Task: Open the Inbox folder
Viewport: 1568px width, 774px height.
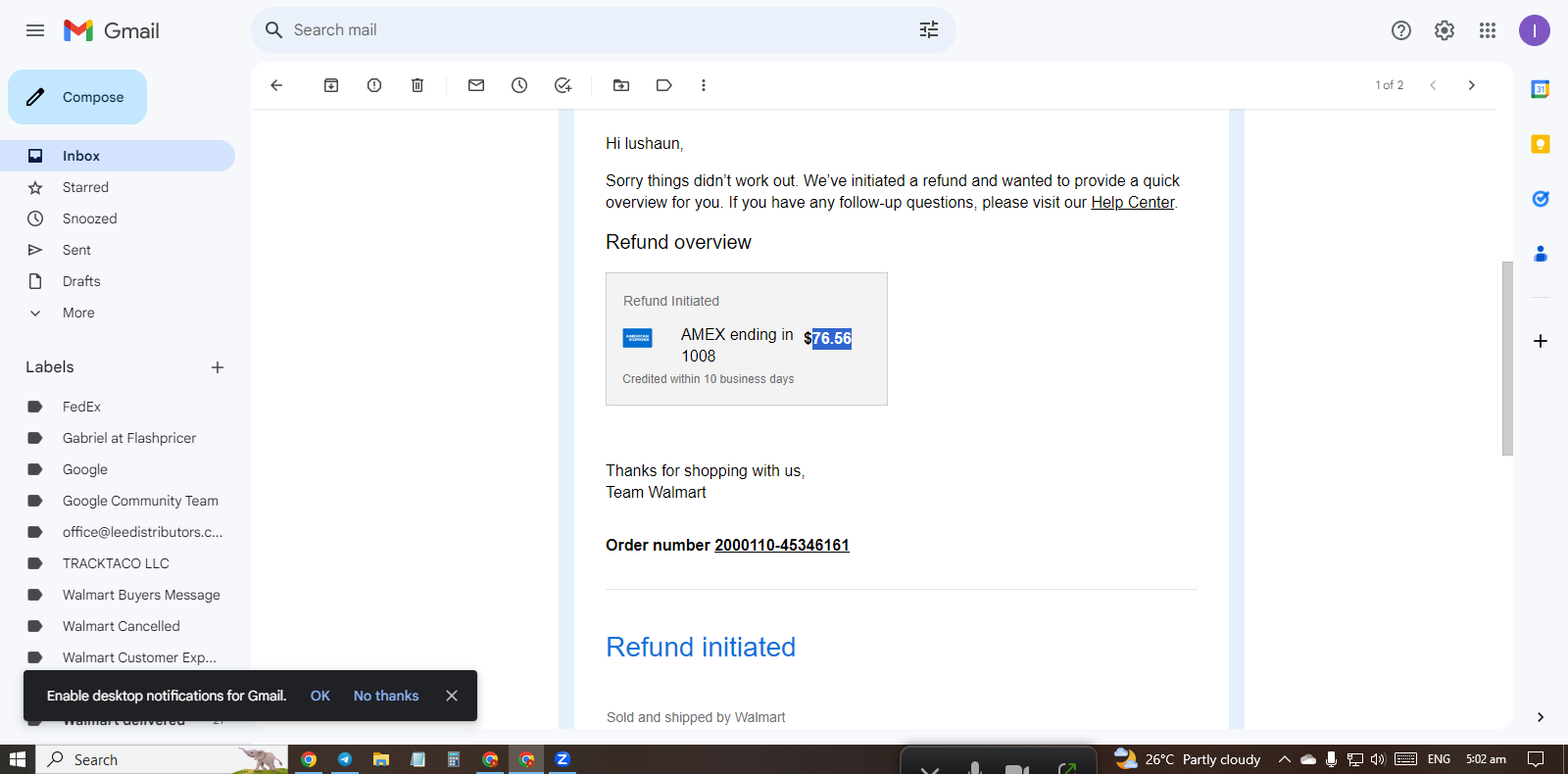Action: tap(118, 156)
